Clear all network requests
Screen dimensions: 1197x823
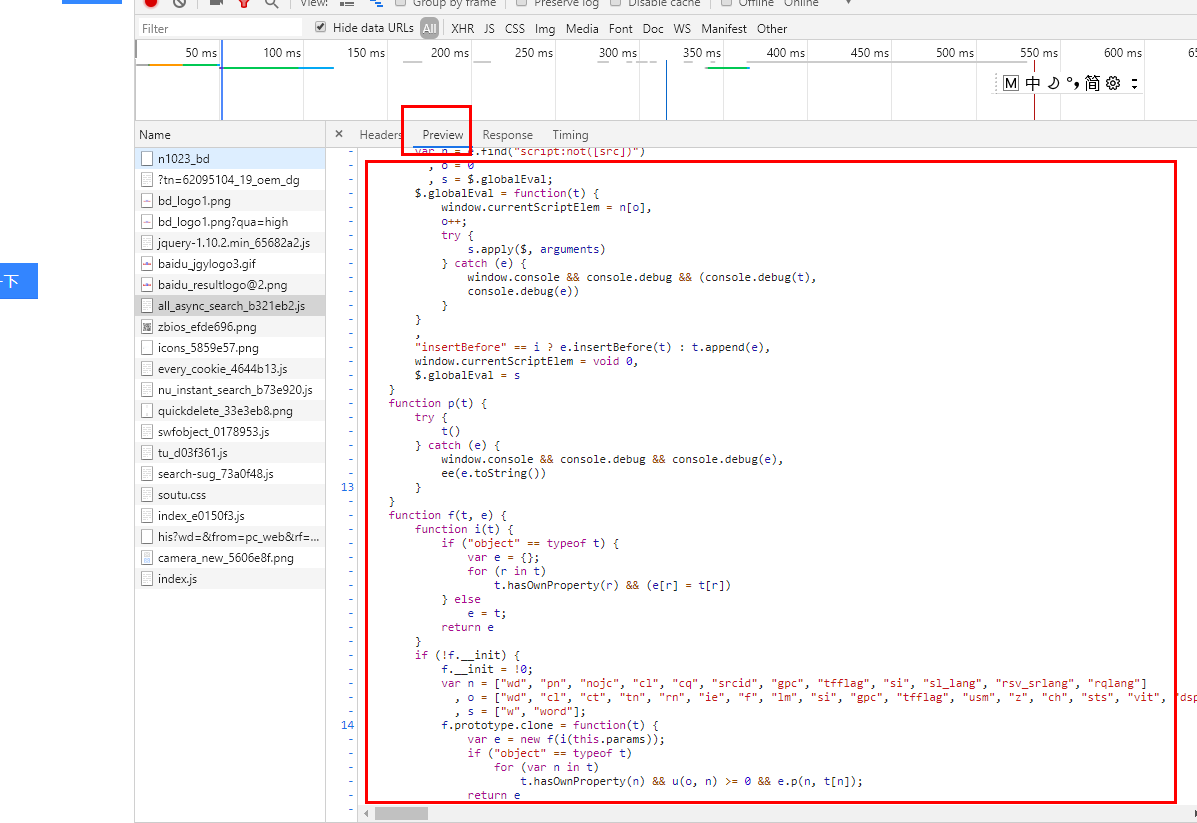point(180,3)
